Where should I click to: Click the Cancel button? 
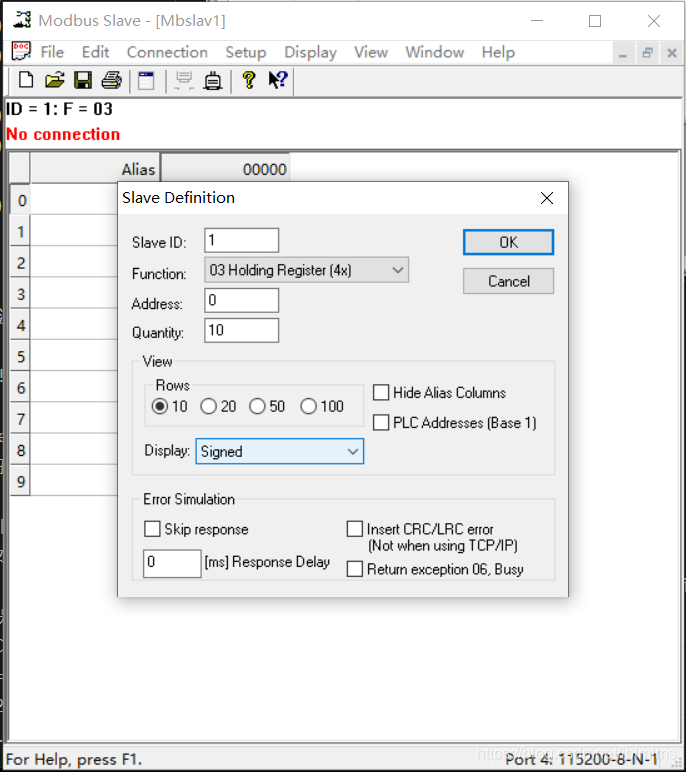(508, 281)
